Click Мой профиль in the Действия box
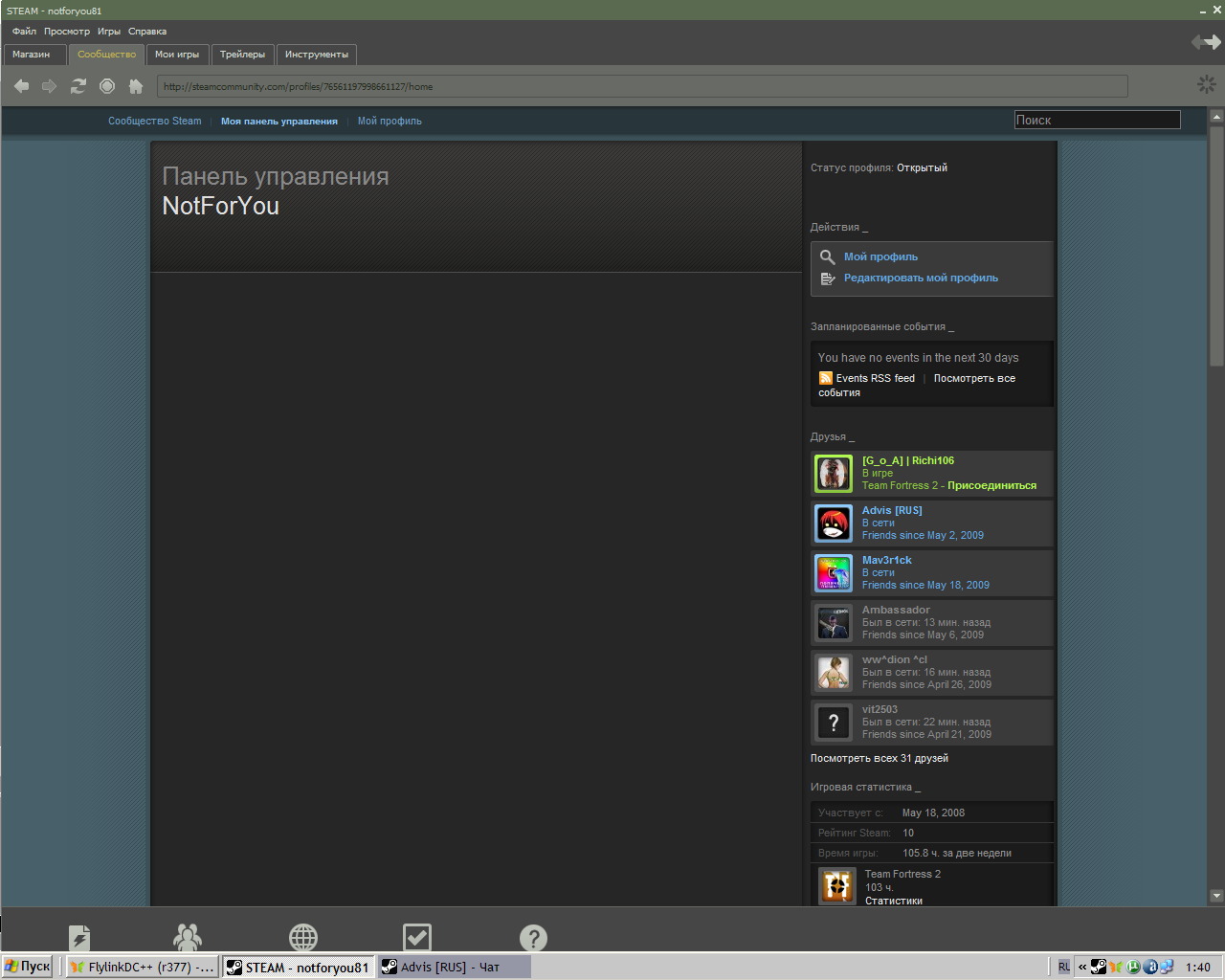This screenshot has width=1225, height=980. coord(880,256)
